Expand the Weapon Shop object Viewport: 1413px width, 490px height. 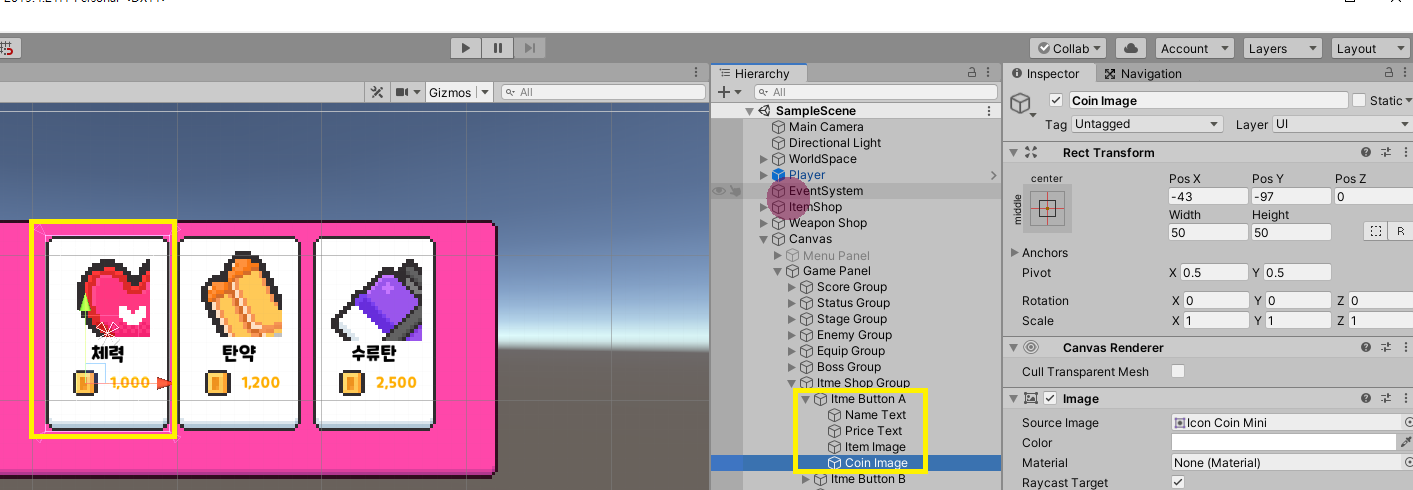[x=765, y=223]
